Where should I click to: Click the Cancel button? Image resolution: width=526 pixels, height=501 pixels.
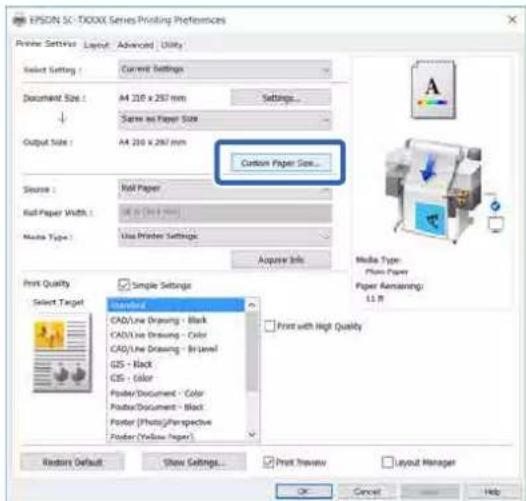point(367,492)
